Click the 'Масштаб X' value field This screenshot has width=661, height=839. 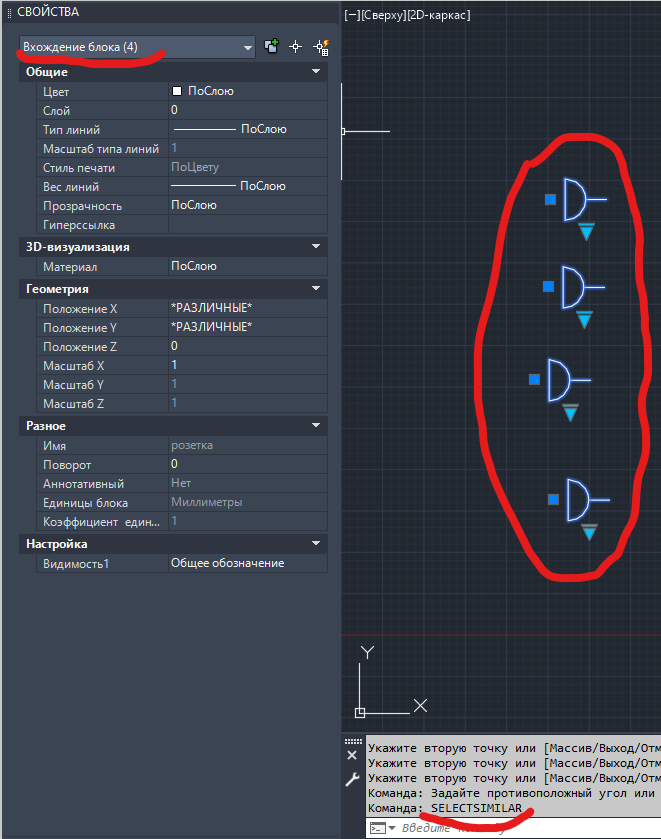248,365
